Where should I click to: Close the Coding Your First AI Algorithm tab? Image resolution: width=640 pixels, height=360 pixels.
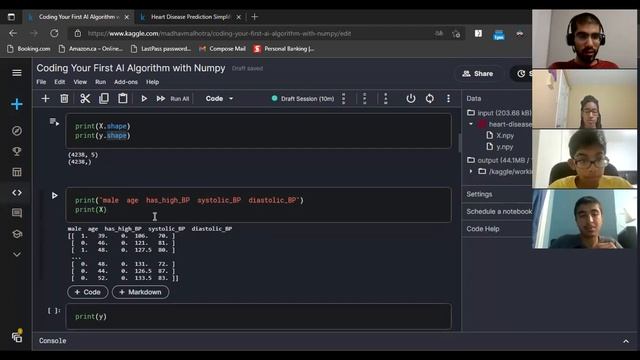(127, 17)
